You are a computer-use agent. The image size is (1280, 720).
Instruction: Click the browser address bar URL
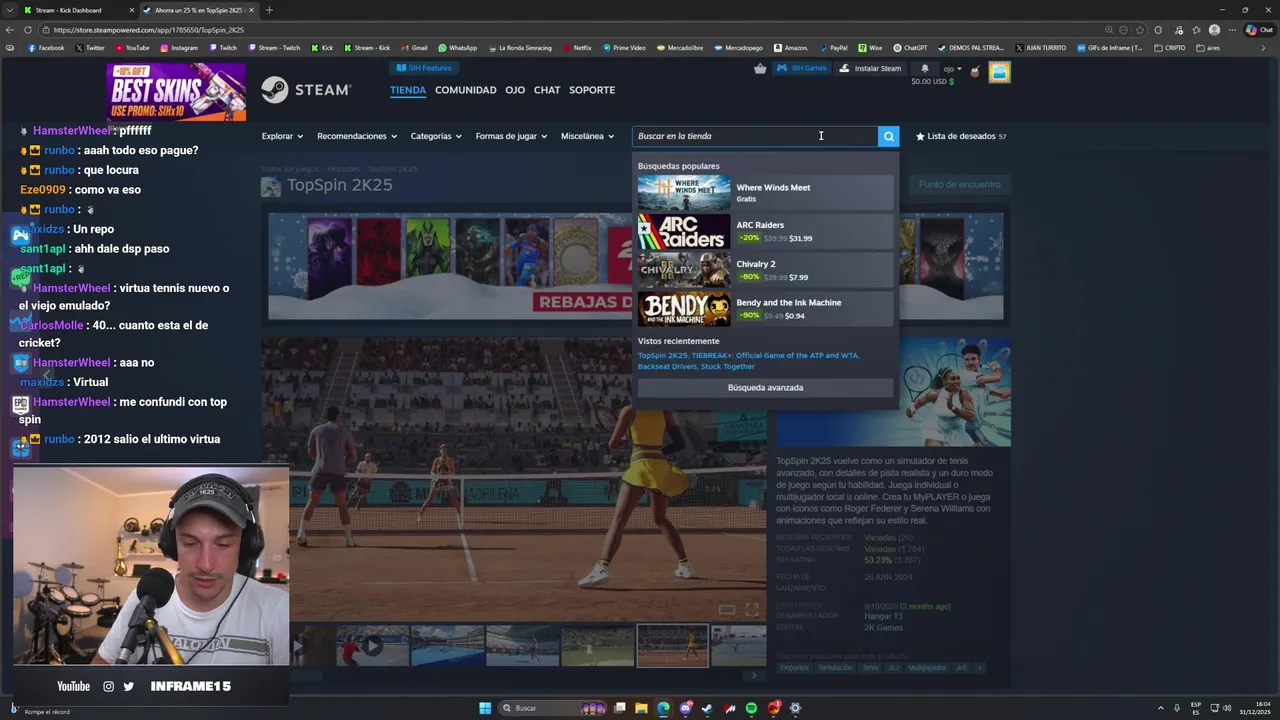[148, 30]
